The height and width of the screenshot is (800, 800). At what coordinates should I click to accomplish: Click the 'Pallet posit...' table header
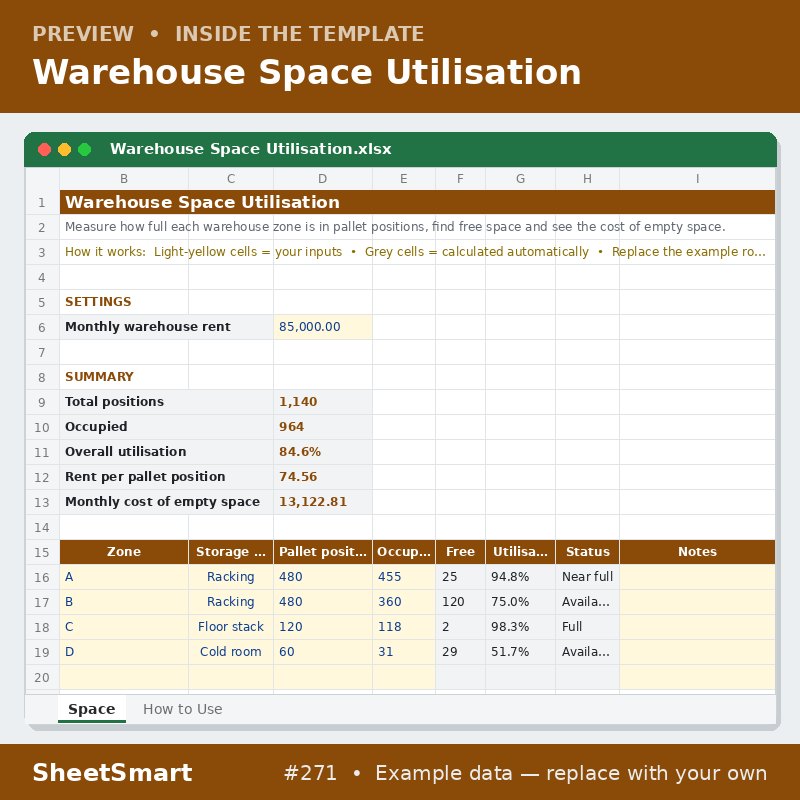pyautogui.click(x=323, y=552)
